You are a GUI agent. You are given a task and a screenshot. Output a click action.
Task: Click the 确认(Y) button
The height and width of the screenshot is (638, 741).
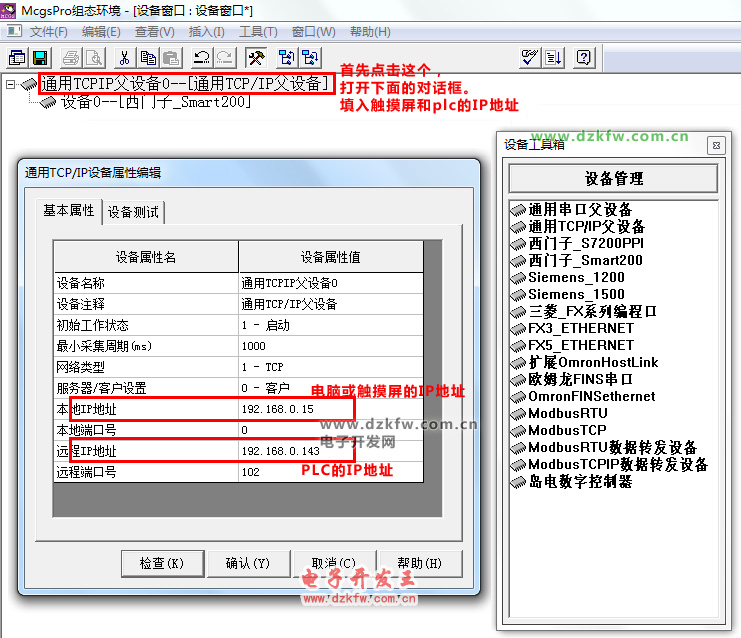(248, 563)
